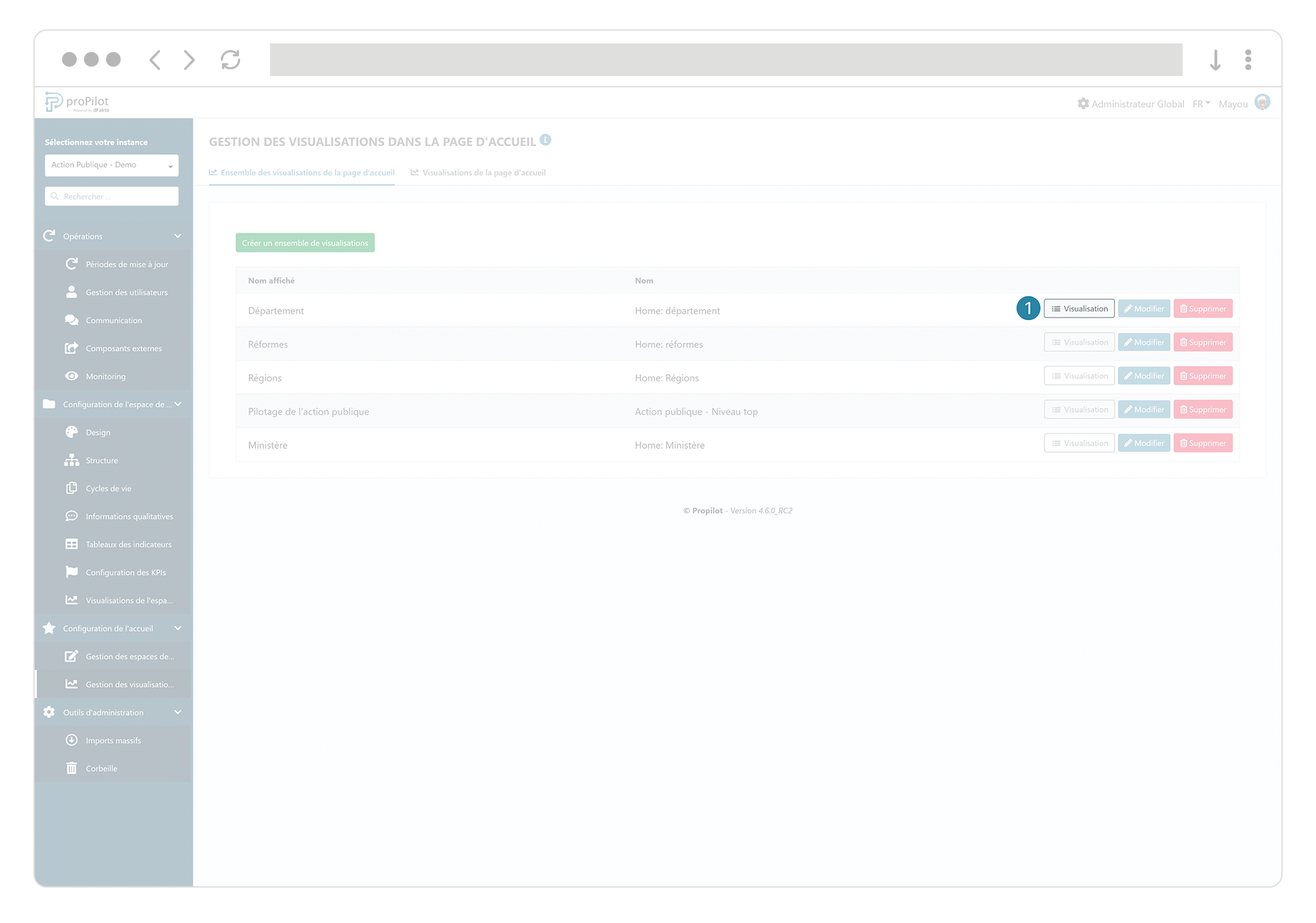This screenshot has width=1316, height=923.
Task: Collapse the Opérations section
Action: point(177,236)
